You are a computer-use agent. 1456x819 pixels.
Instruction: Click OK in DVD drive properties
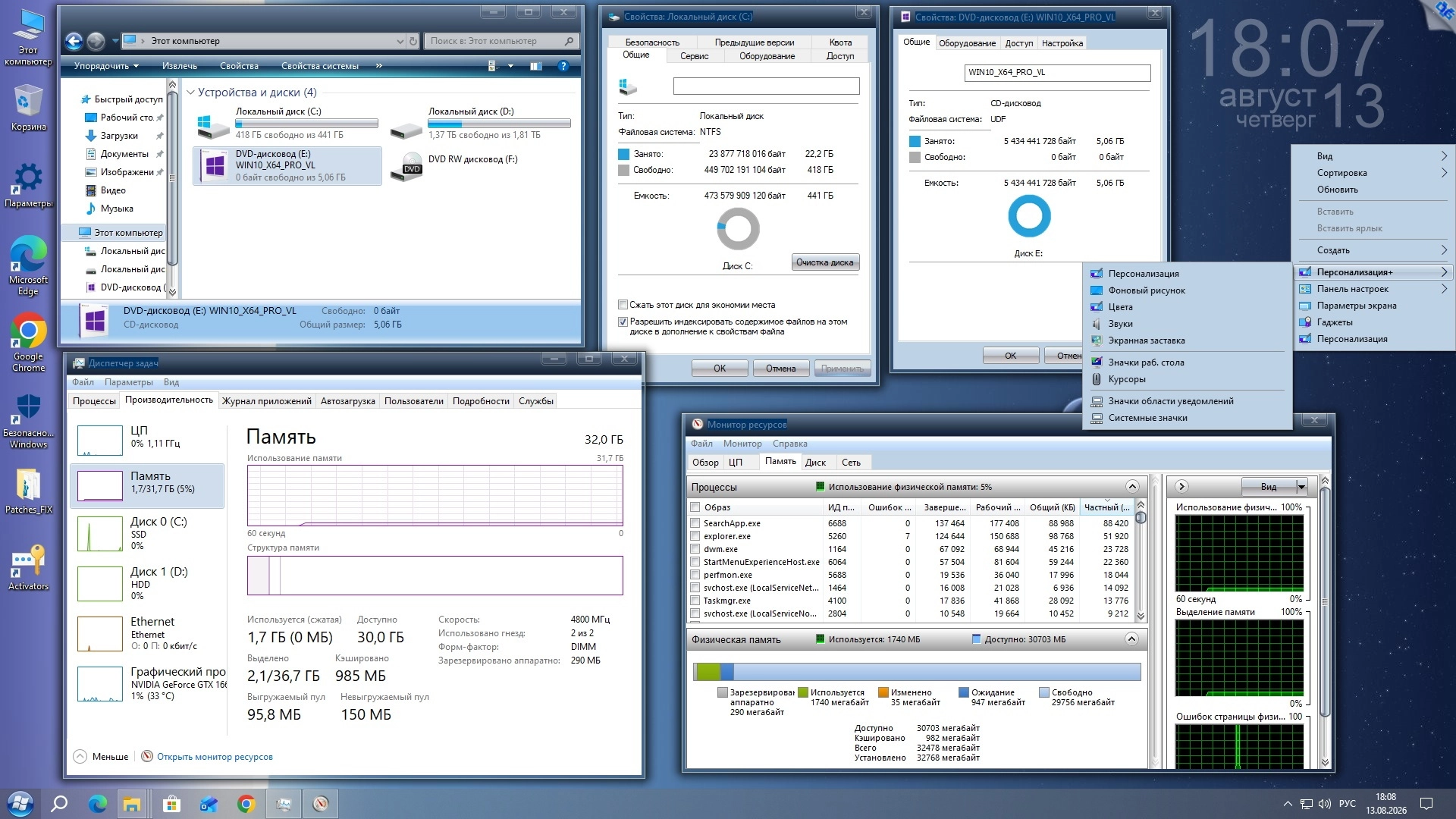(x=1011, y=356)
